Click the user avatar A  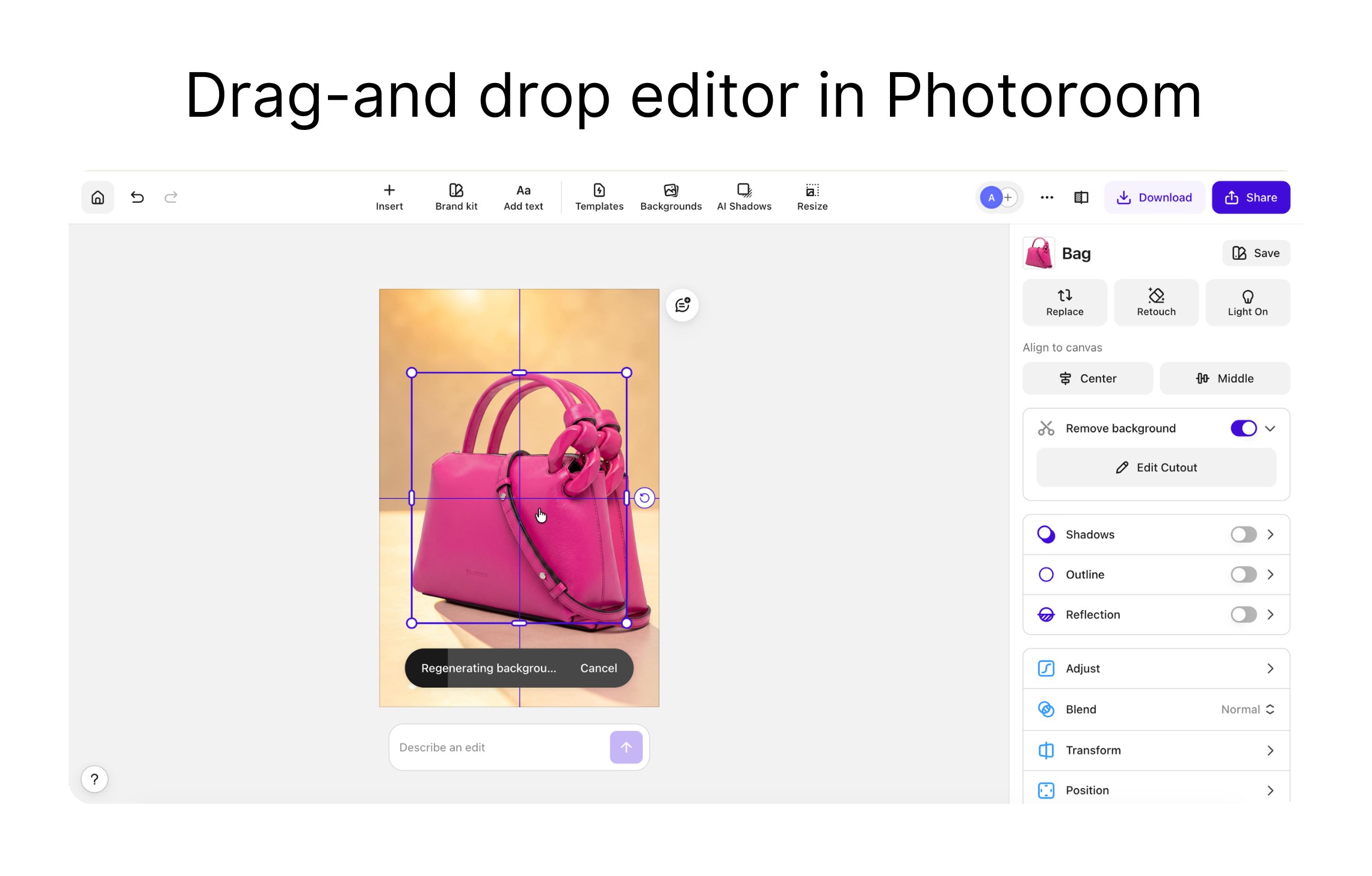991,197
